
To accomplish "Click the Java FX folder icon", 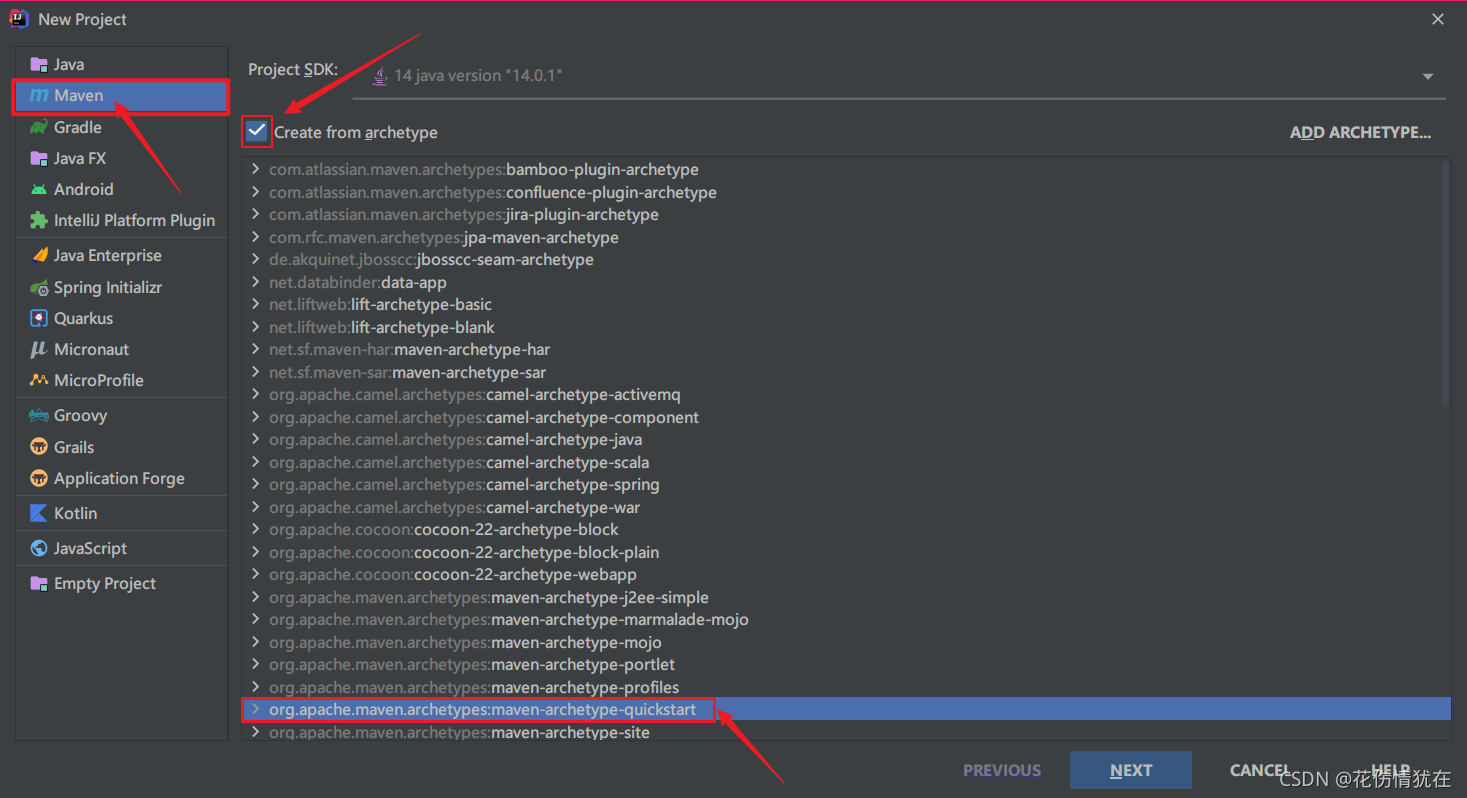I will [39, 158].
